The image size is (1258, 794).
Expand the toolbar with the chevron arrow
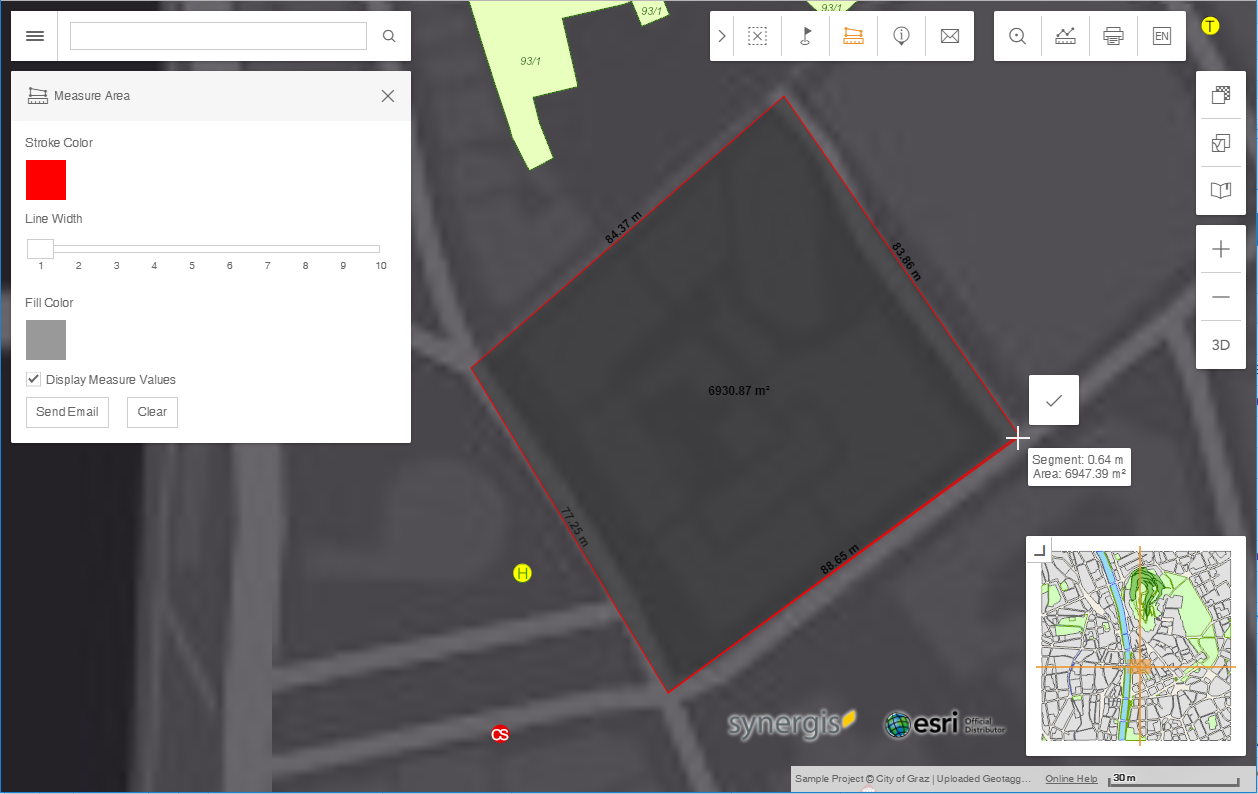[x=722, y=35]
